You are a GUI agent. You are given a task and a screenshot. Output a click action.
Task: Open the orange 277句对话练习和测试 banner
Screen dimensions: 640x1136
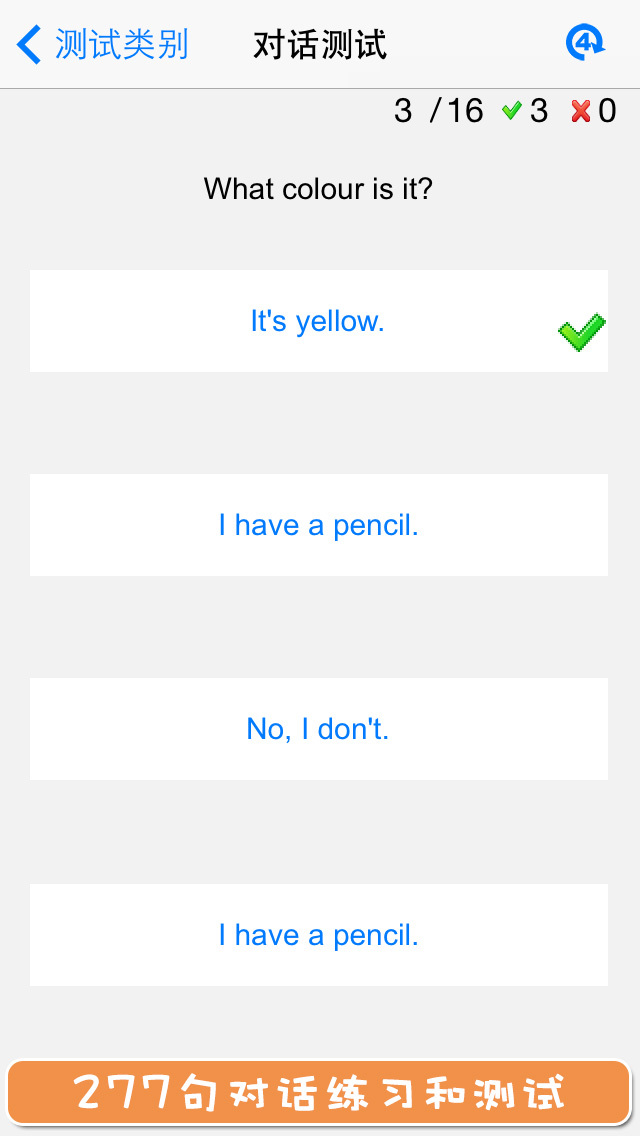(x=320, y=1093)
